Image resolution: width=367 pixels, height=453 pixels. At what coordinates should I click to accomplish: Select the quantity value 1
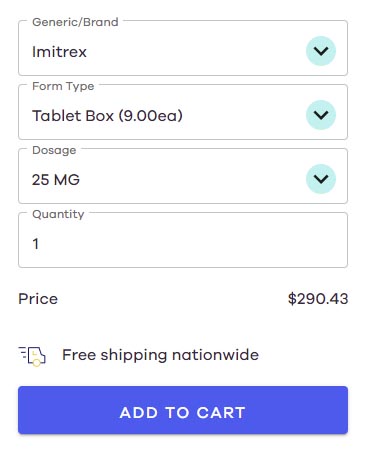click(36, 244)
